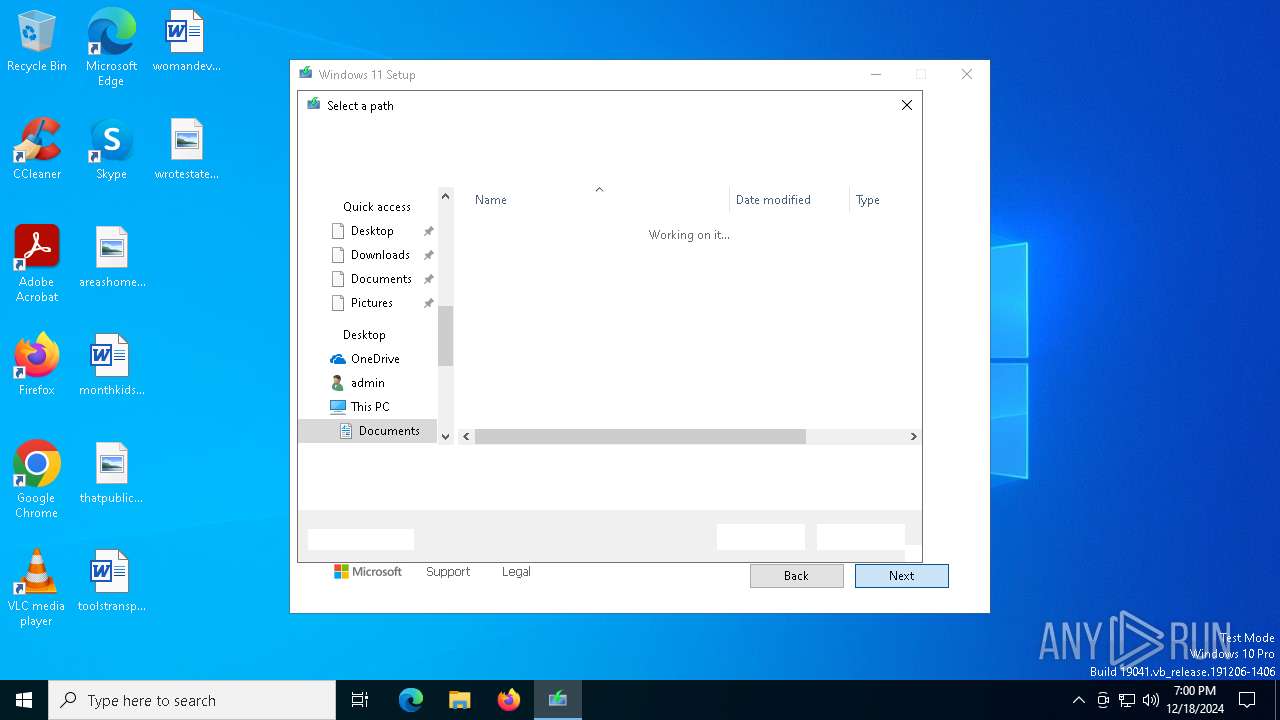Show hidden system tray icons

pos(1078,700)
